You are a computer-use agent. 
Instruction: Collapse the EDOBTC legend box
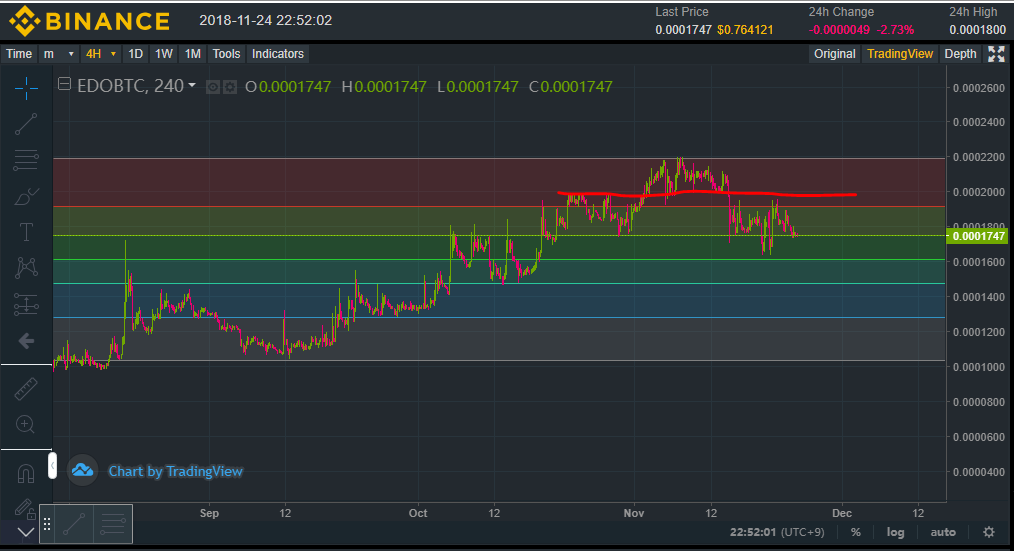point(64,85)
